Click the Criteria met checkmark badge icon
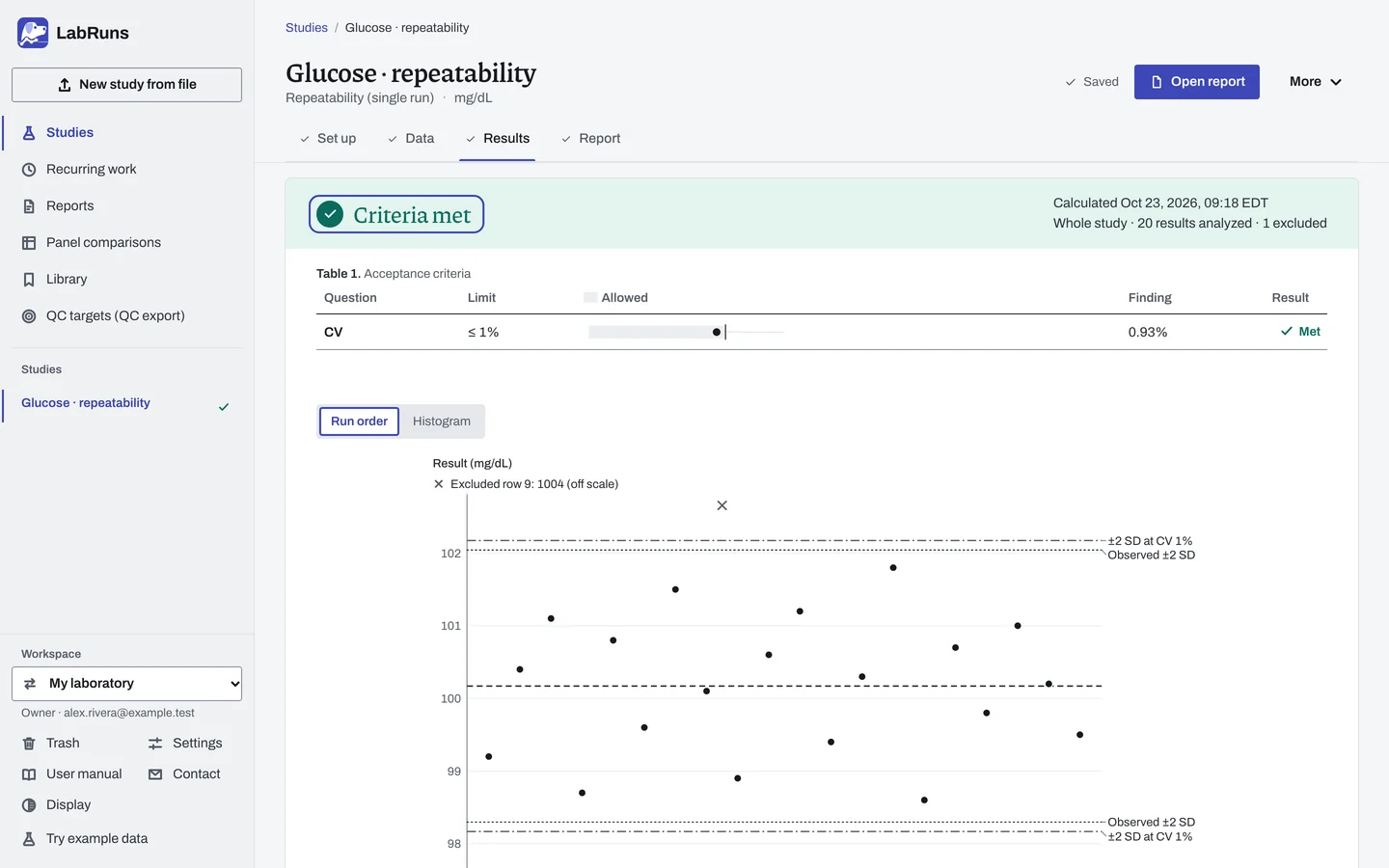 [330, 214]
